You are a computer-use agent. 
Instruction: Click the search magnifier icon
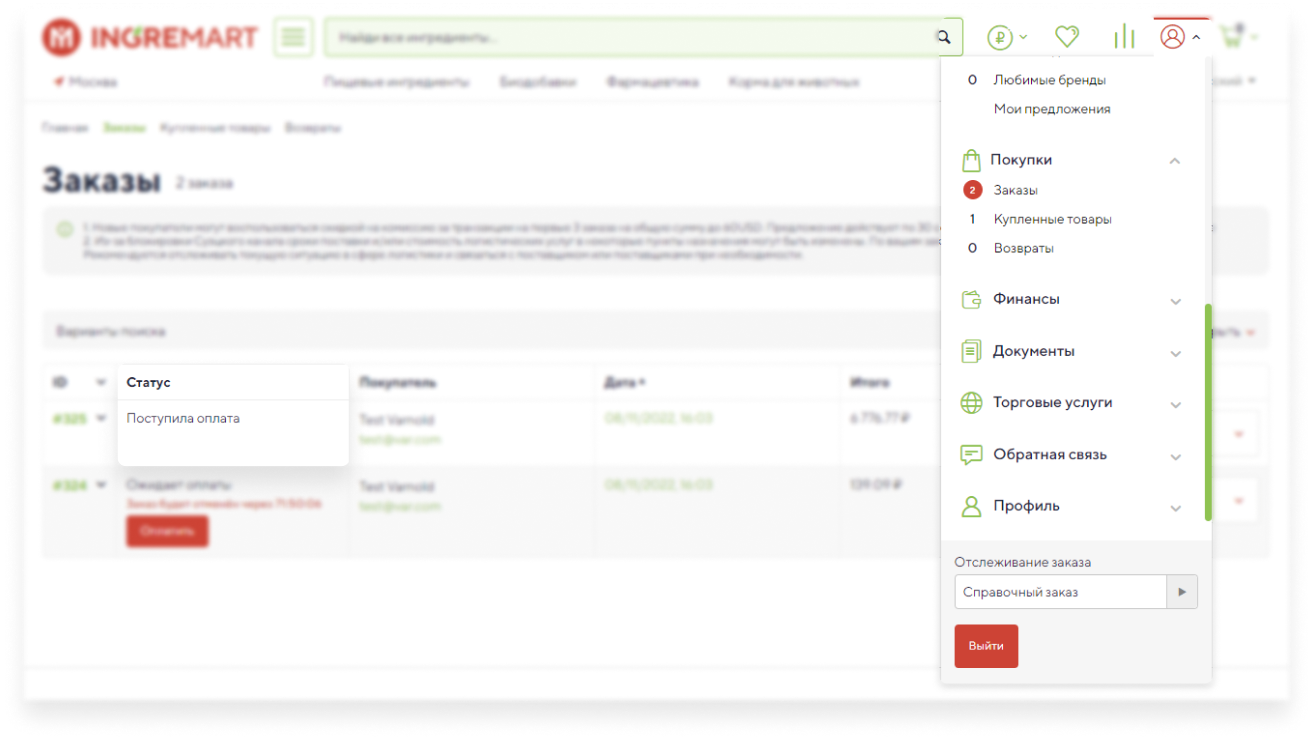[x=943, y=37]
